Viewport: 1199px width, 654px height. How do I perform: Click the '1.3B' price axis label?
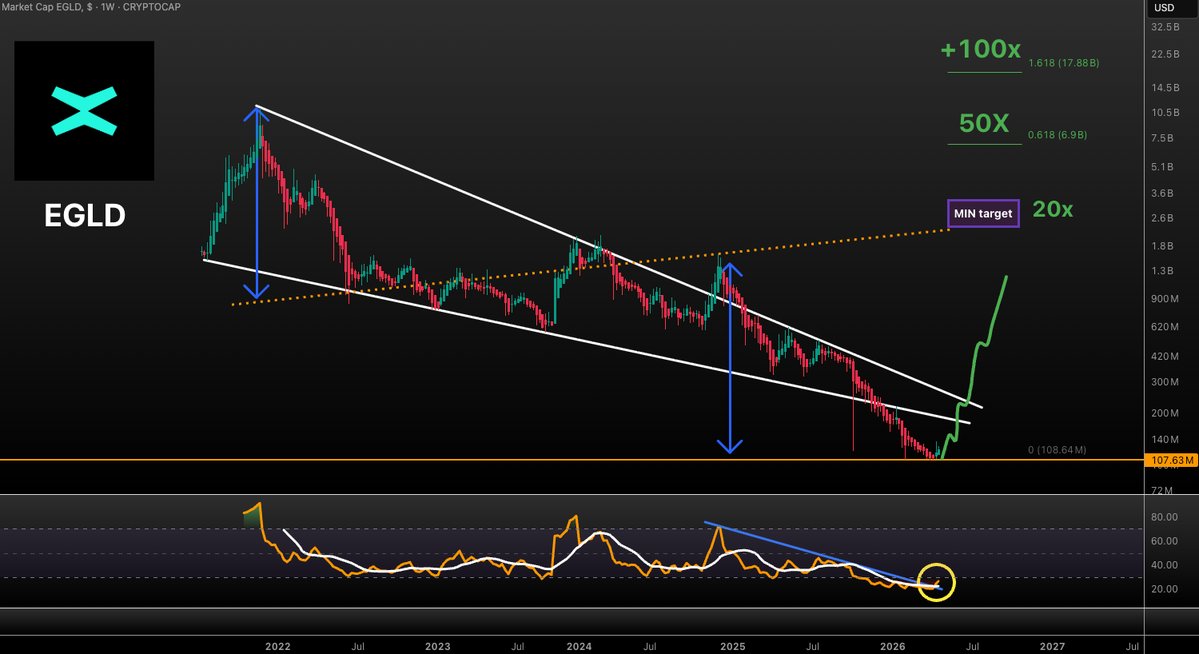1162,271
